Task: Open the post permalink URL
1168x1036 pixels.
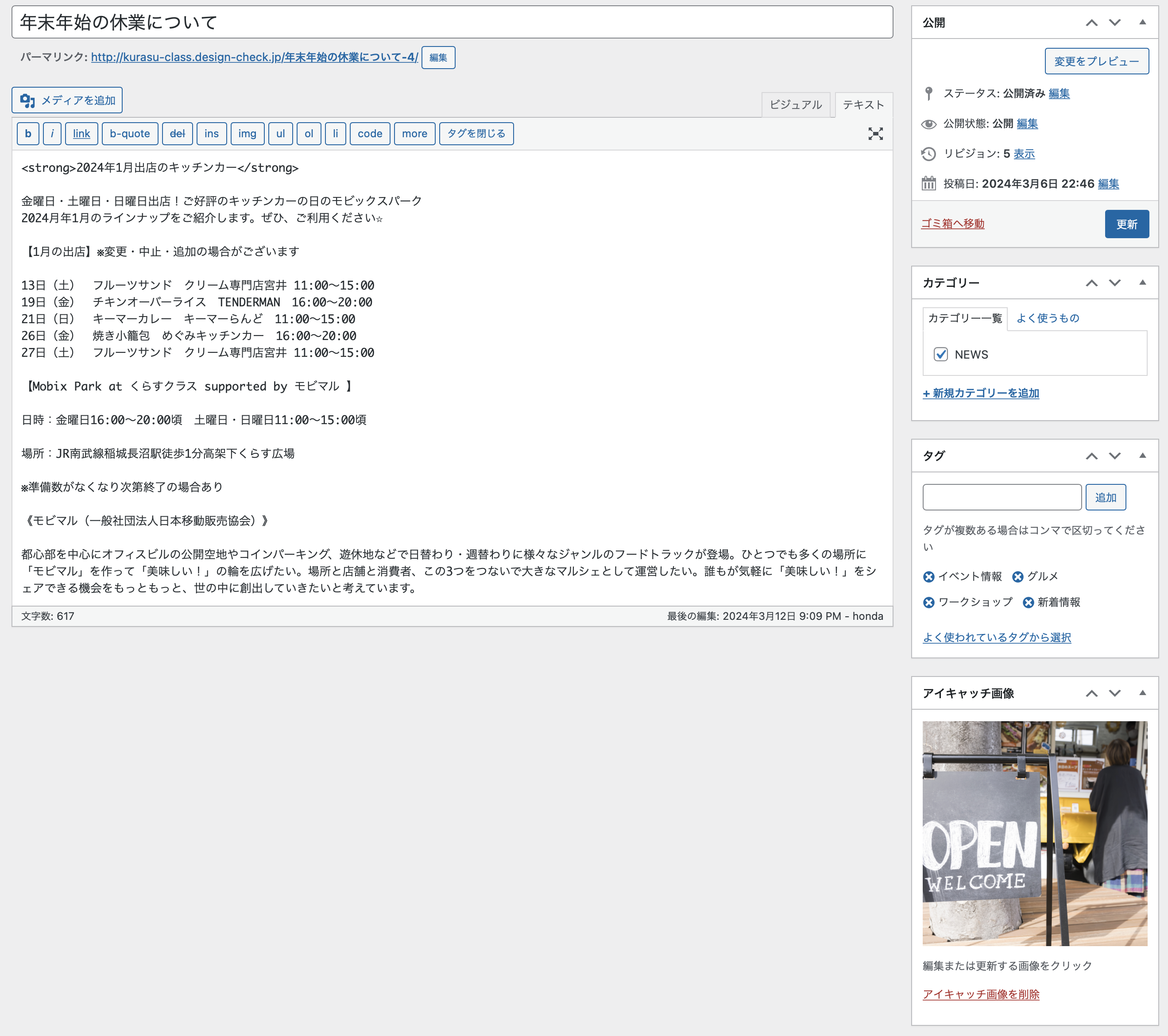Action: (x=255, y=57)
